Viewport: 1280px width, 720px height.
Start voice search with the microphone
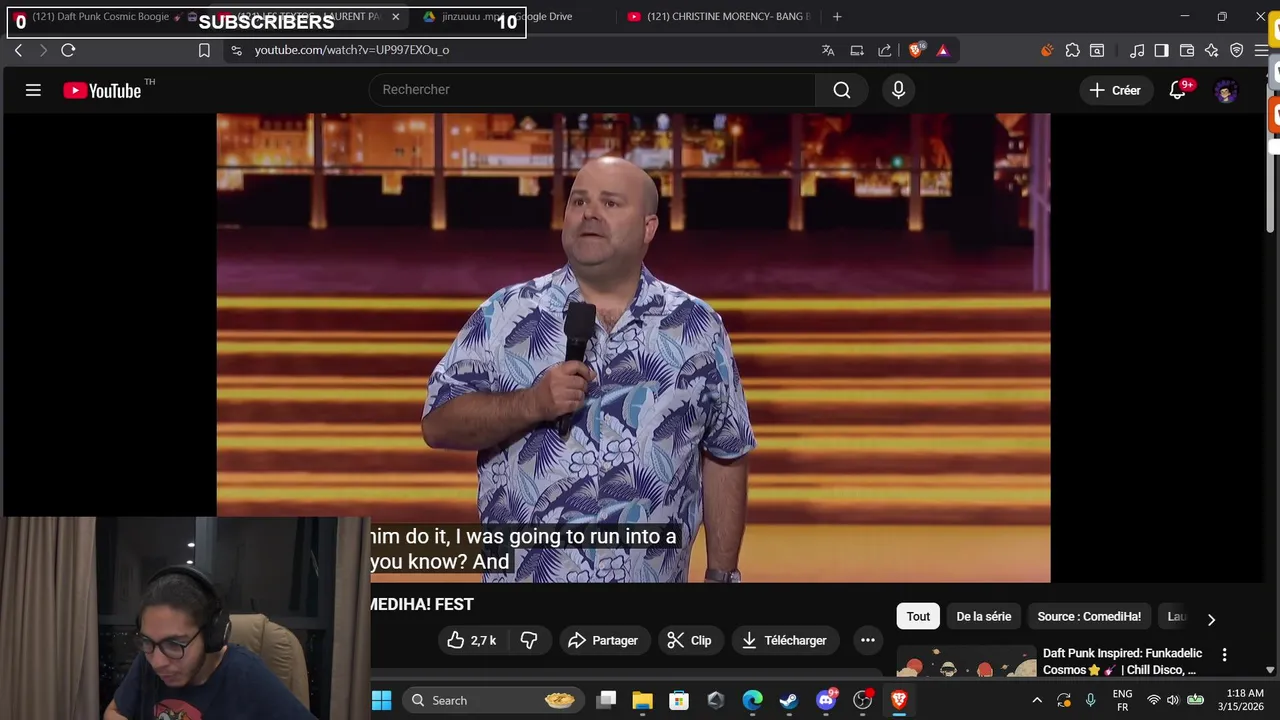(898, 90)
